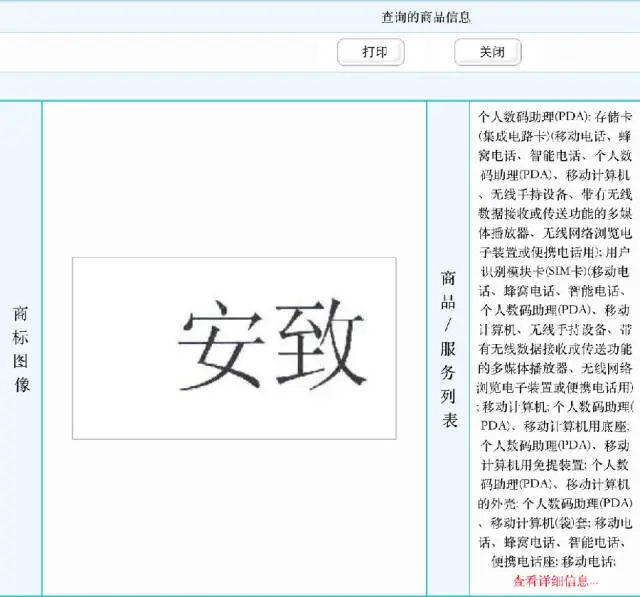The width and height of the screenshot is (640, 597).
Task: Click the text line starting 识别模块卡(SIM卡)
Action: pyautogui.click(x=555, y=271)
